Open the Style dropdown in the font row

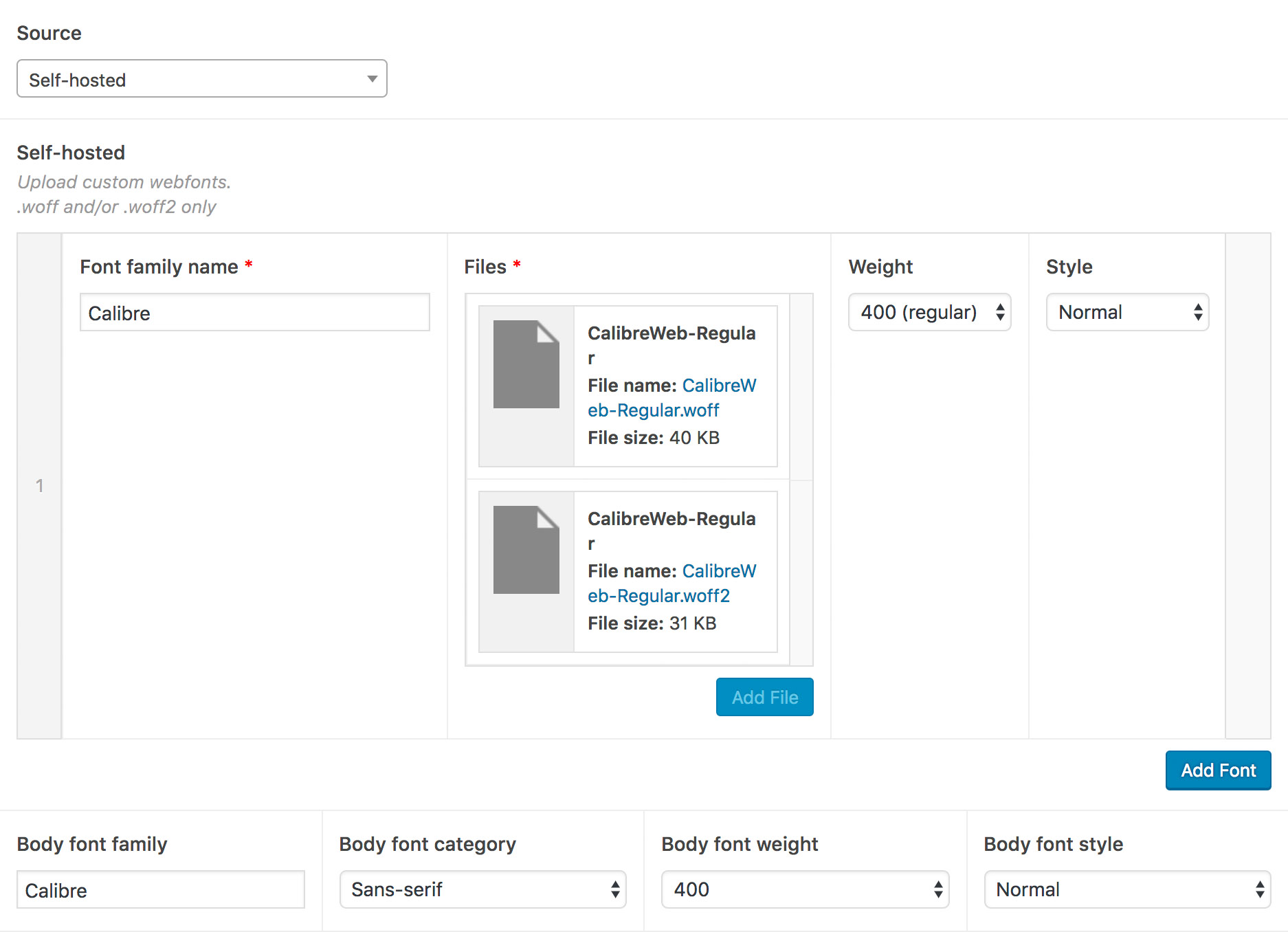[1127, 313]
